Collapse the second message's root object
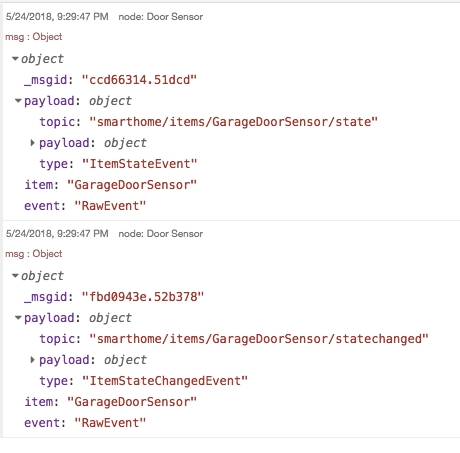Image resolution: width=460 pixels, height=453 pixels. coord(15,276)
